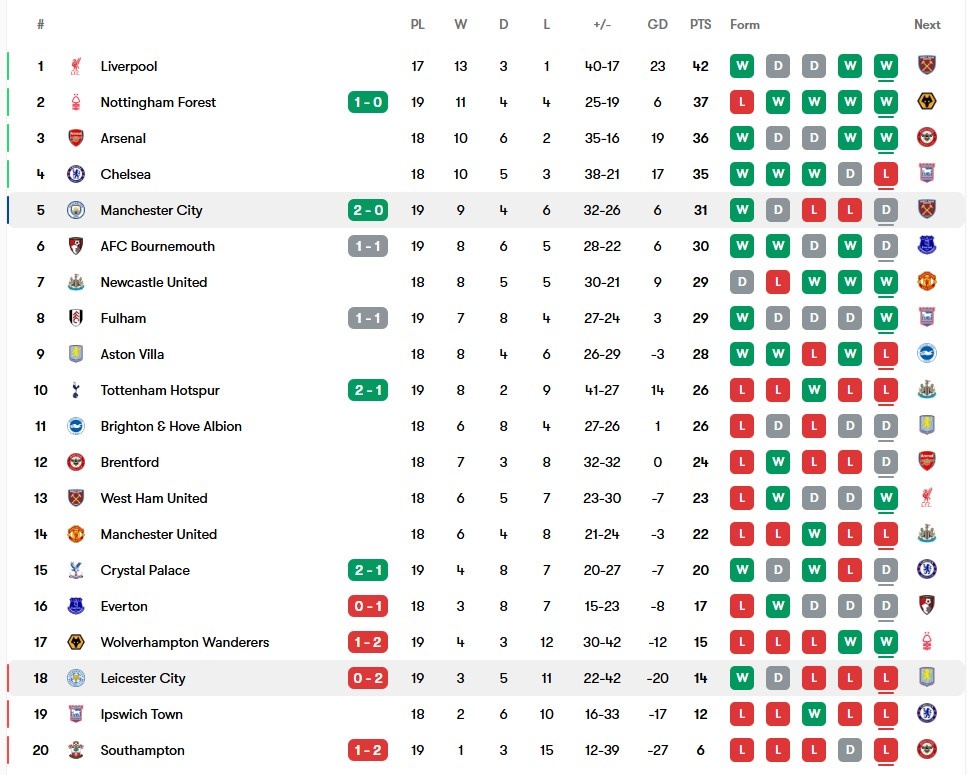Click Chelsea's badge next to team name
This screenshot has height=775, width=967.
point(75,174)
